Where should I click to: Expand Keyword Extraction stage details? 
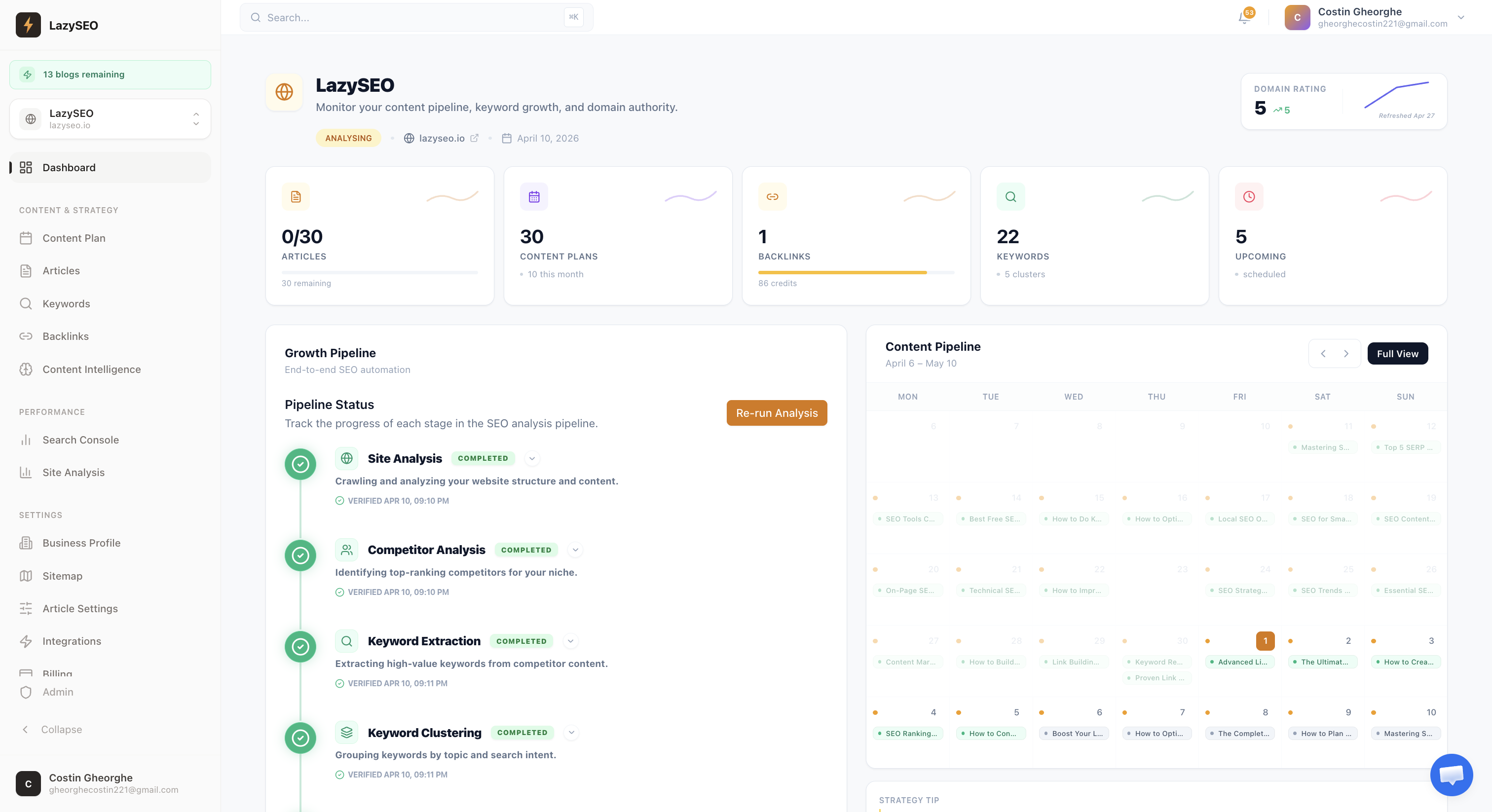[570, 641]
